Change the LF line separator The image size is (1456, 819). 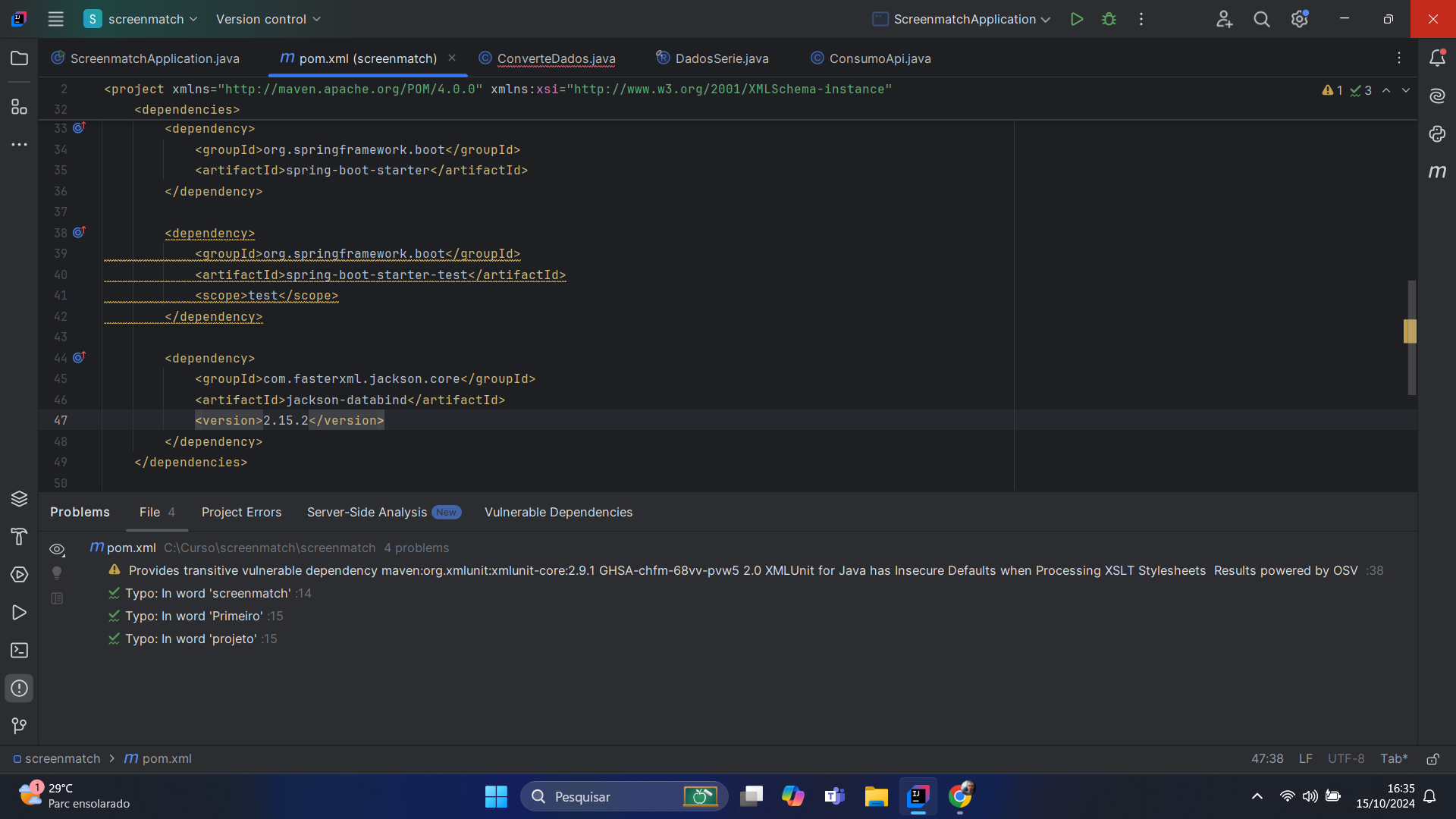pos(1305,759)
